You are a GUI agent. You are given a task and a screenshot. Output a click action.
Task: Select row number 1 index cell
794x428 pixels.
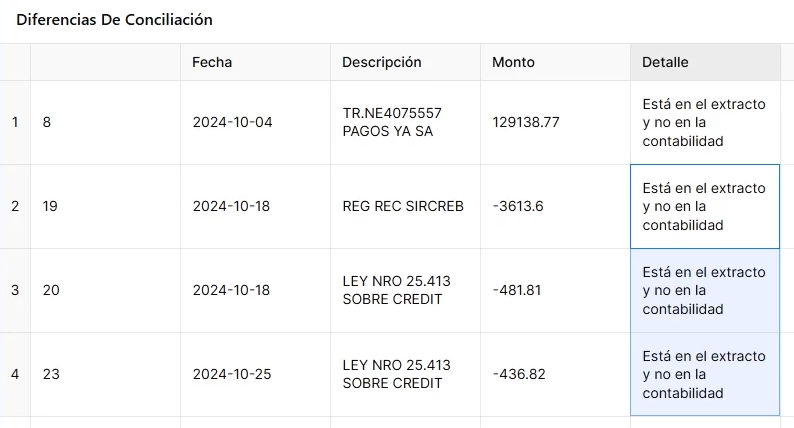click(15, 122)
